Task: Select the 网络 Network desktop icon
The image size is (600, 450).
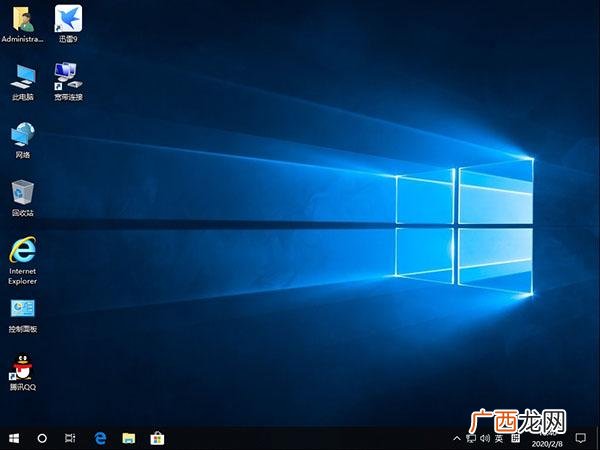Action: pyautogui.click(x=23, y=140)
